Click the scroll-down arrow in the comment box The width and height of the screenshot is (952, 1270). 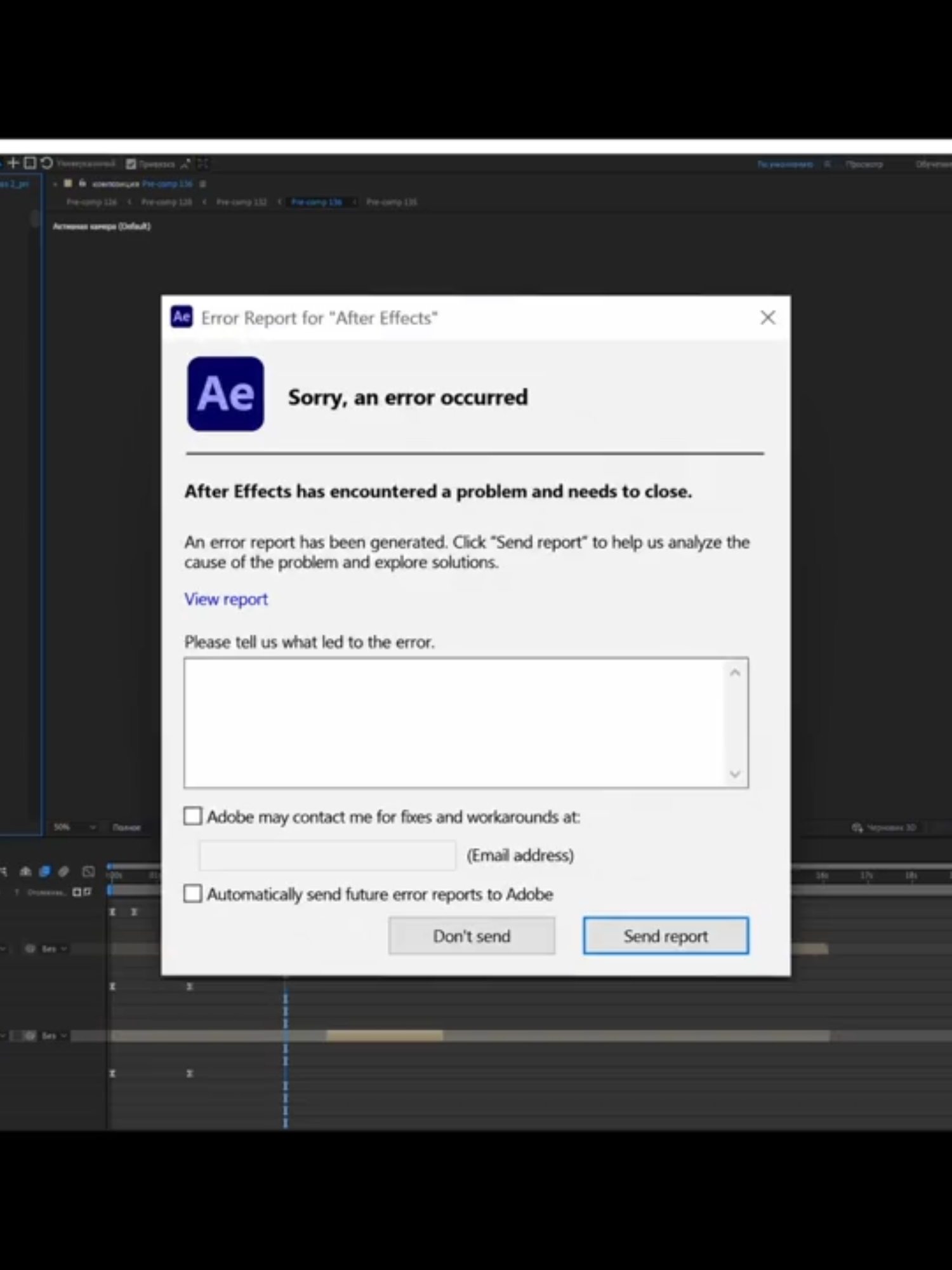click(x=735, y=773)
